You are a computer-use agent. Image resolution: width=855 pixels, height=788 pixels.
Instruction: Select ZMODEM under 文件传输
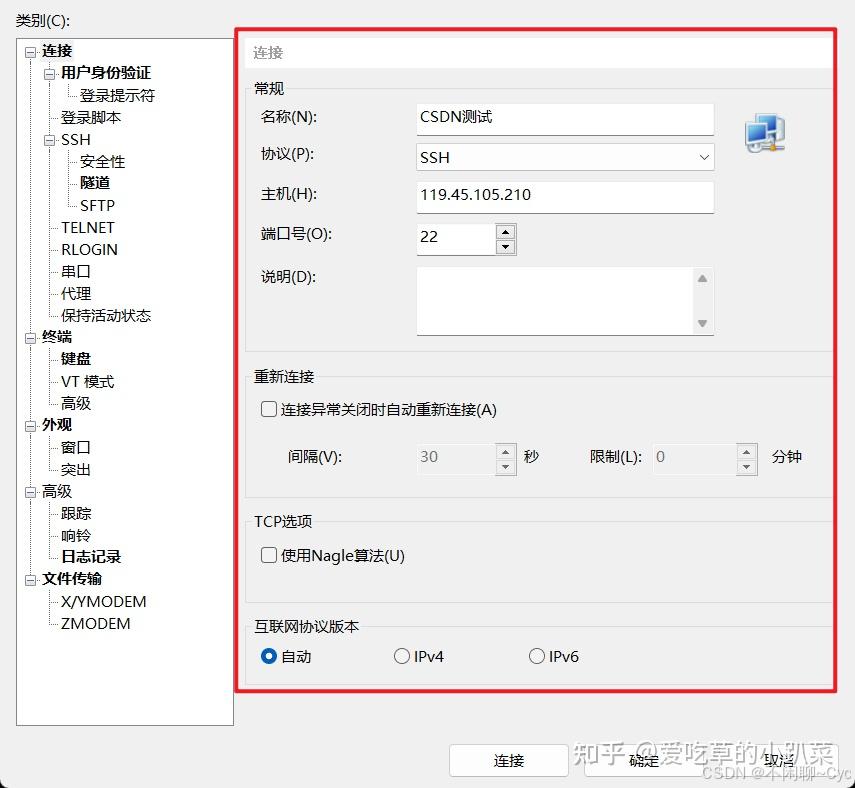(103, 623)
